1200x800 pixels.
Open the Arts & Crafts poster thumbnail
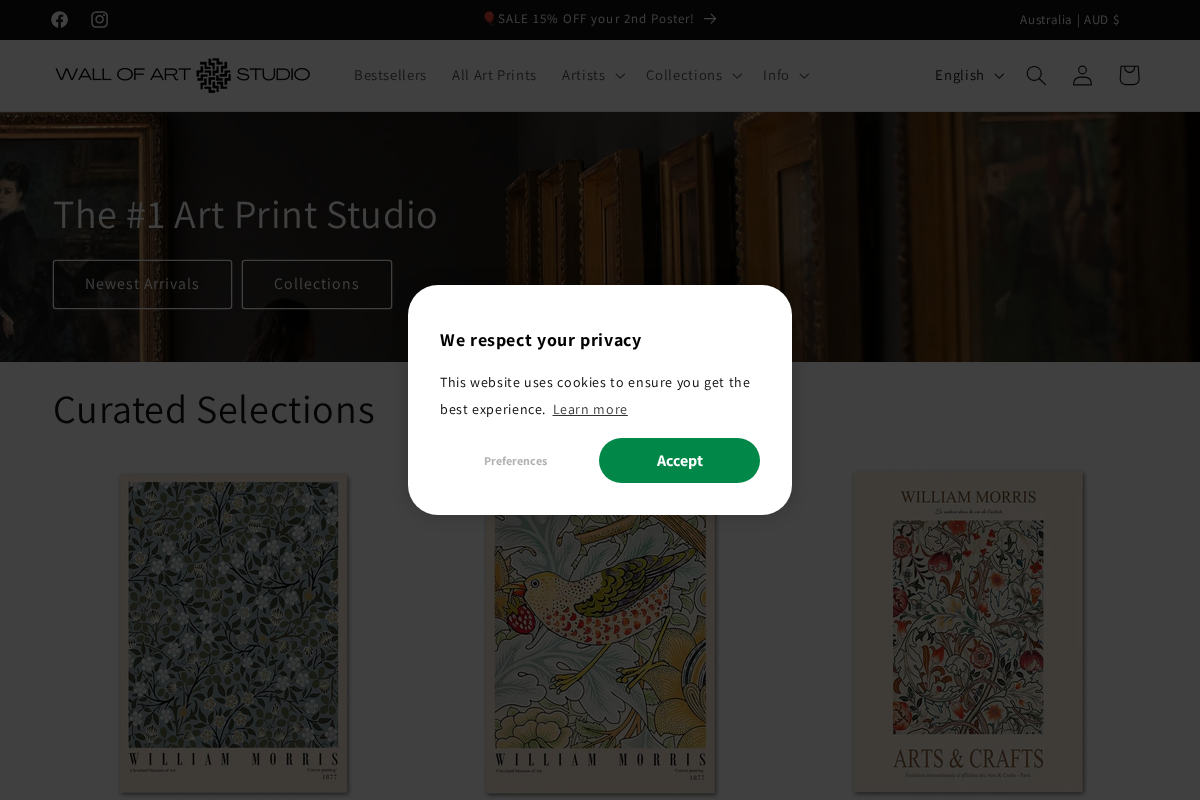pyautogui.click(x=968, y=630)
